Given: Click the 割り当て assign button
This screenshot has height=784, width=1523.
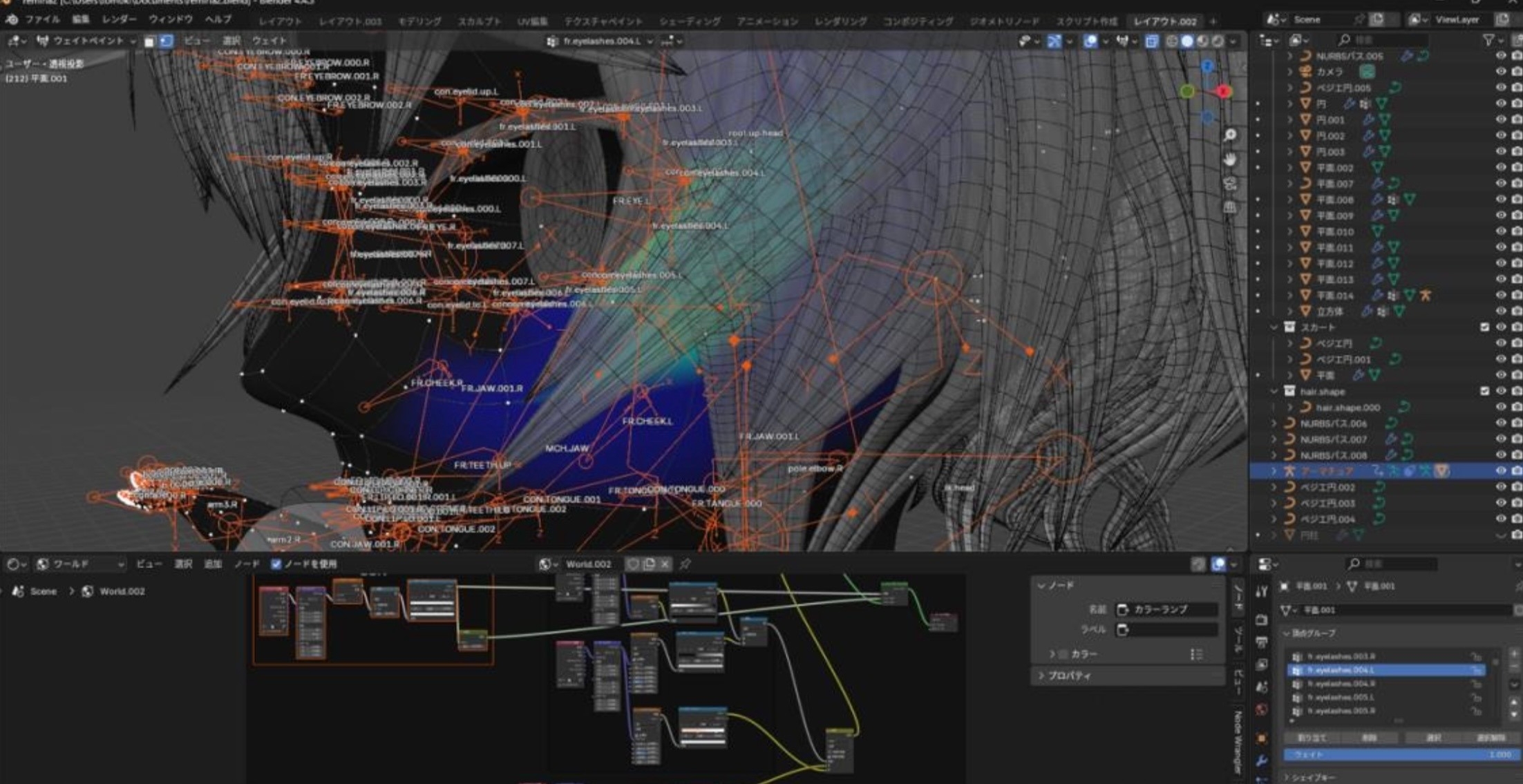Looking at the screenshot, I should coord(1312,738).
